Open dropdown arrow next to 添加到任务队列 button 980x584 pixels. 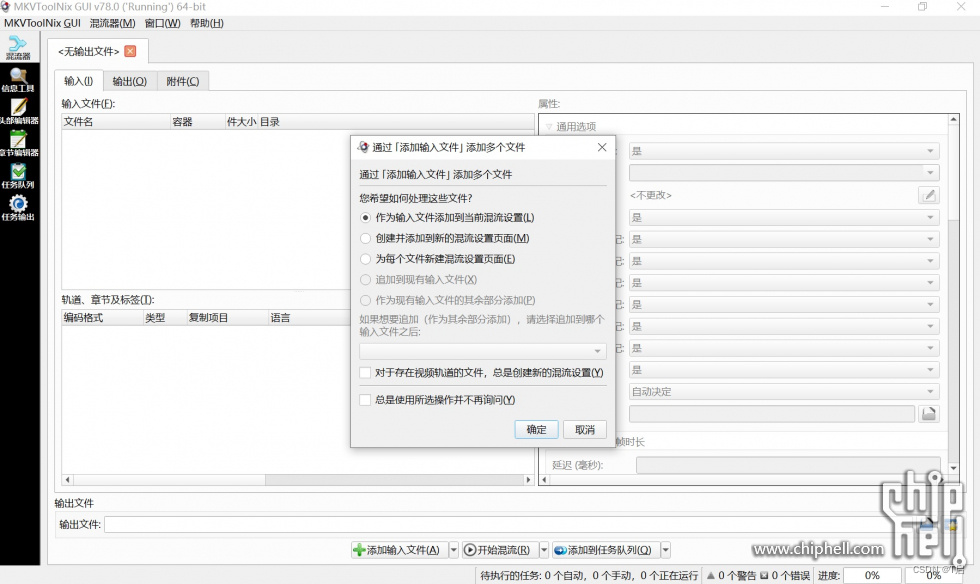click(x=666, y=550)
